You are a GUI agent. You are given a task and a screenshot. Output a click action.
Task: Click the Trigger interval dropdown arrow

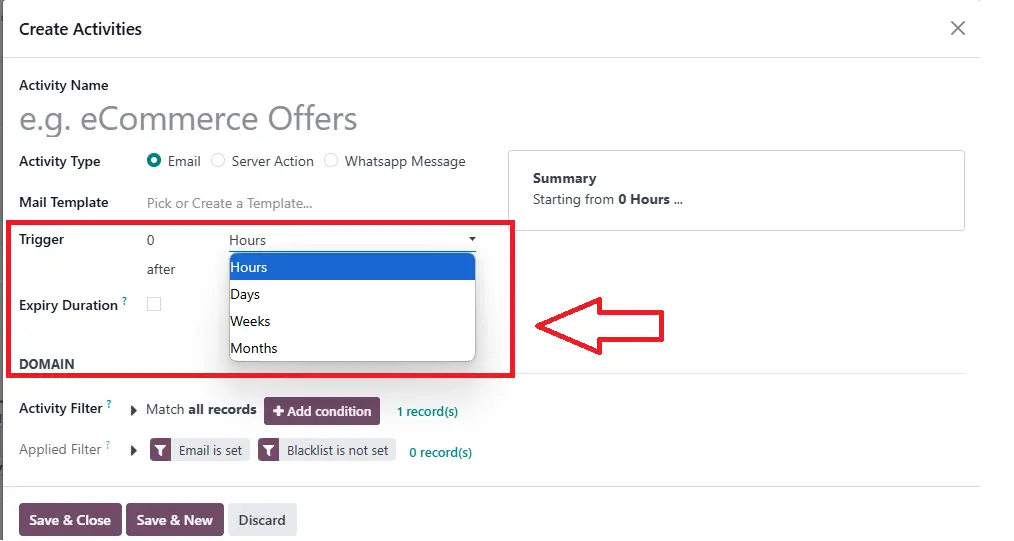point(472,239)
